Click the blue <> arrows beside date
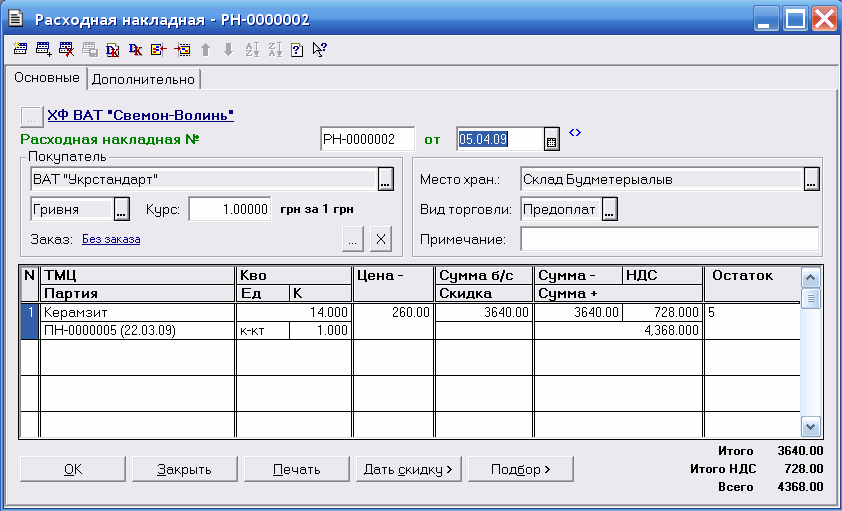The image size is (842, 511). [575, 132]
